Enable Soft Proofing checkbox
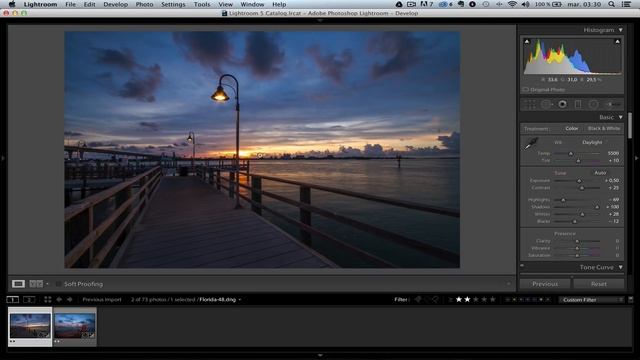This screenshot has width=640, height=360. coord(58,284)
